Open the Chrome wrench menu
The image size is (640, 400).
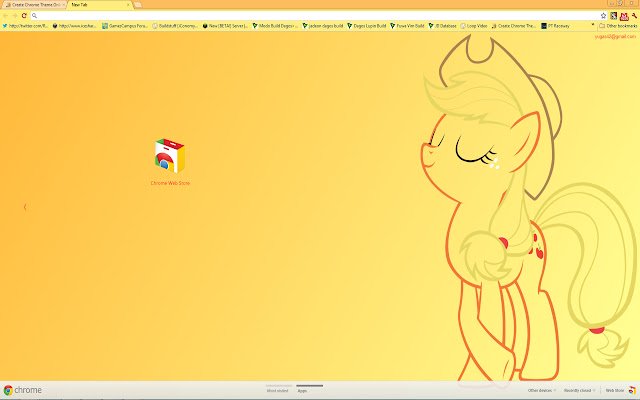pos(634,16)
